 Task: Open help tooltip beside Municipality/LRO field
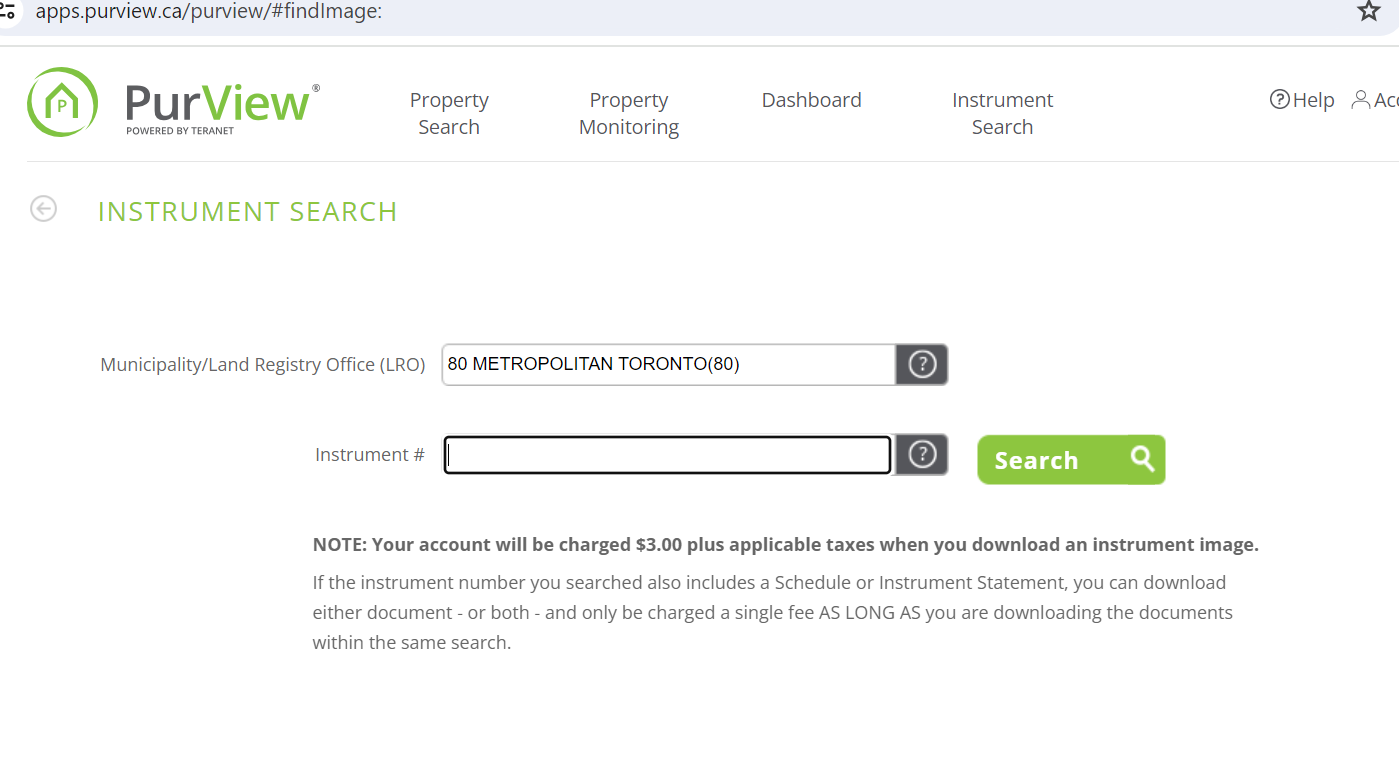point(922,364)
